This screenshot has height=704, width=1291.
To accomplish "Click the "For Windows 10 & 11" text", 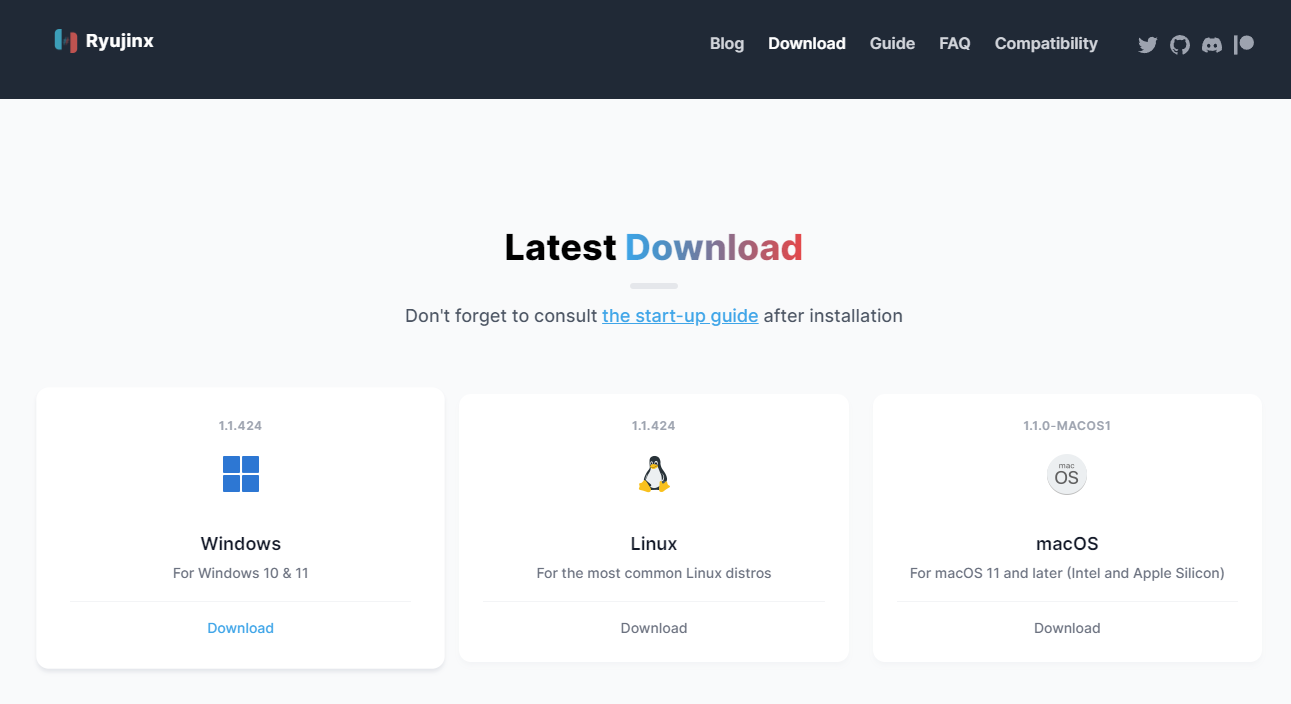I will tap(241, 573).
